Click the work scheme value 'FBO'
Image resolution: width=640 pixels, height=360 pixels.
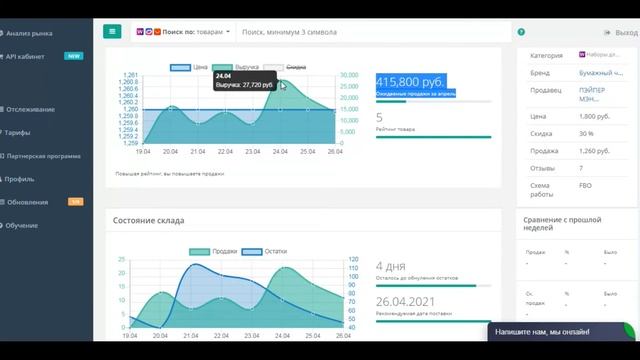[x=585, y=186]
